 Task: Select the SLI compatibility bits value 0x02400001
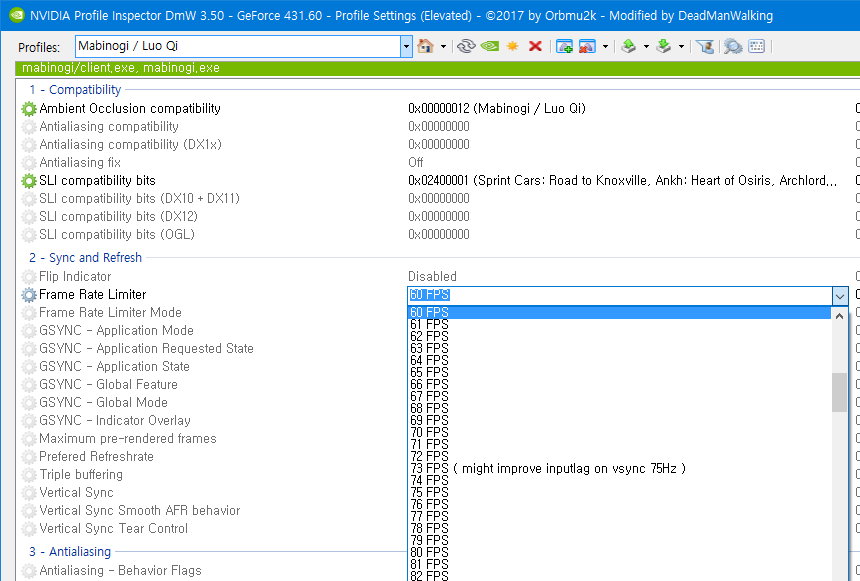pos(623,180)
